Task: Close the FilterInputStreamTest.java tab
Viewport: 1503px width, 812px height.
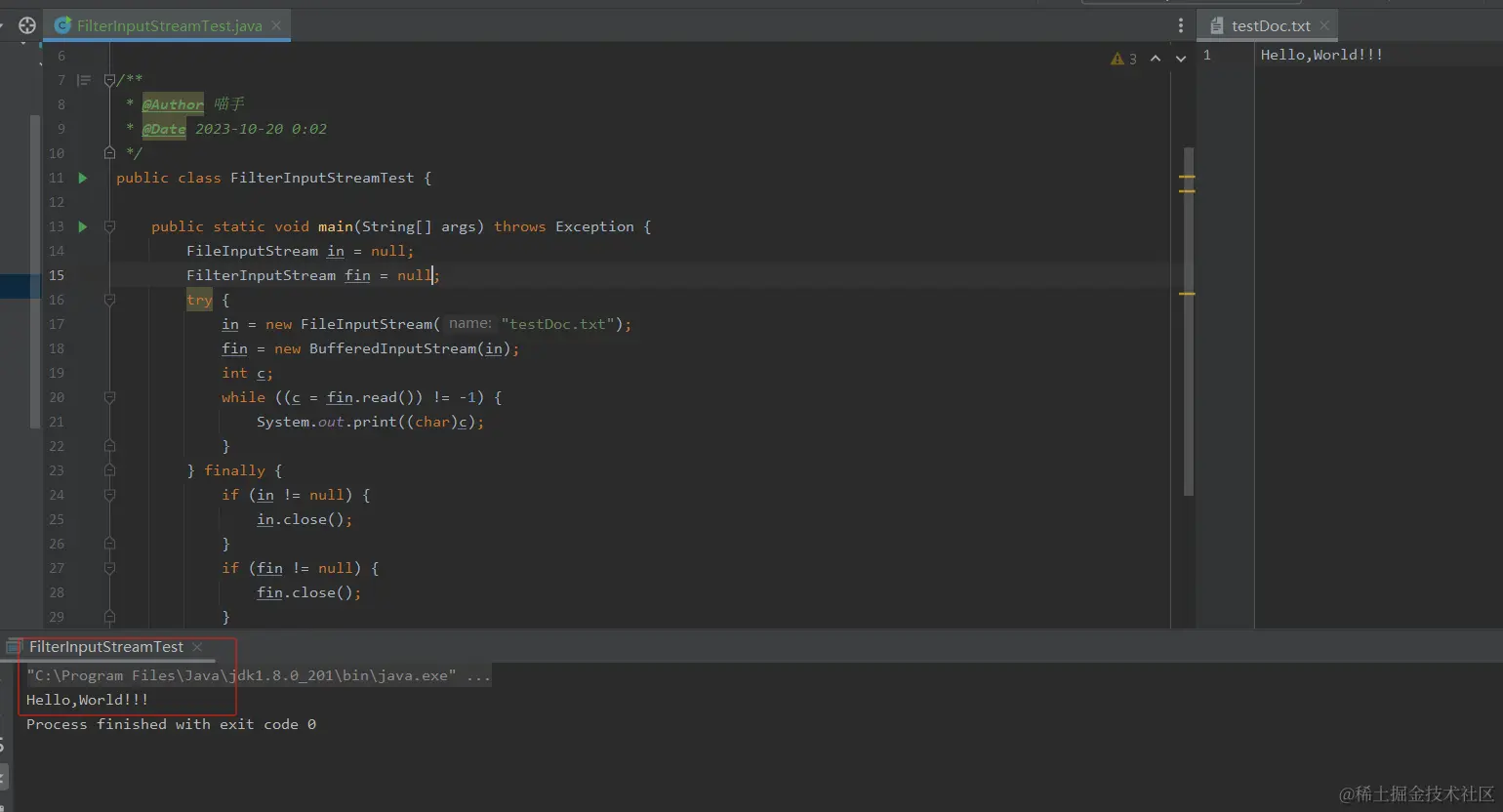Action: pyautogui.click(x=276, y=25)
